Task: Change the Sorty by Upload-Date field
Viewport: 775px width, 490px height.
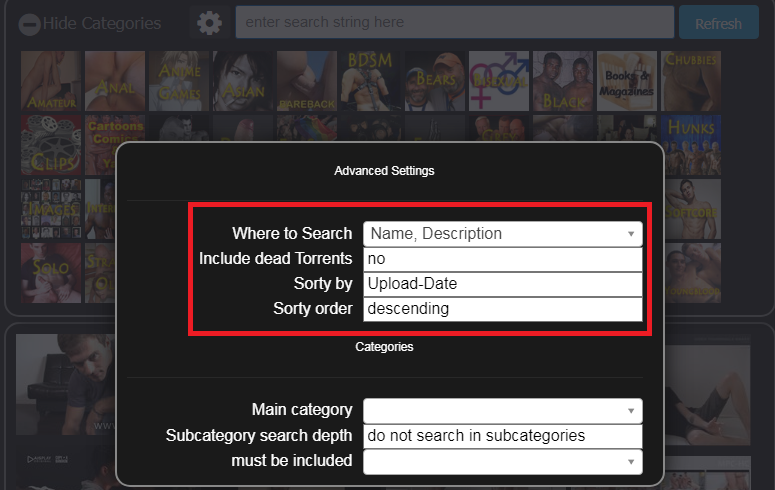Action: 502,284
